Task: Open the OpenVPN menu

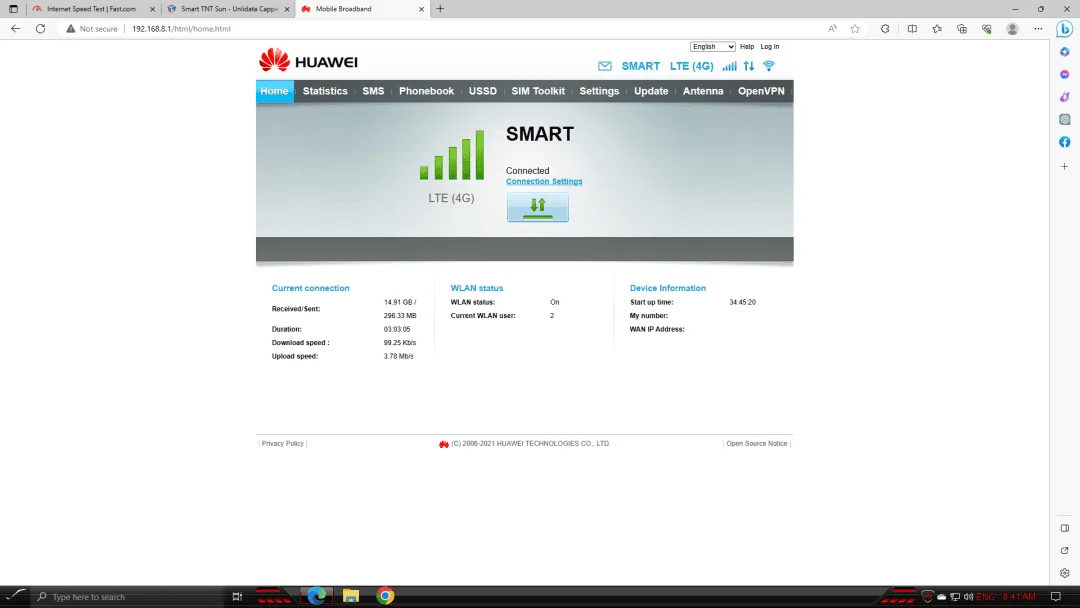Action: tap(761, 91)
